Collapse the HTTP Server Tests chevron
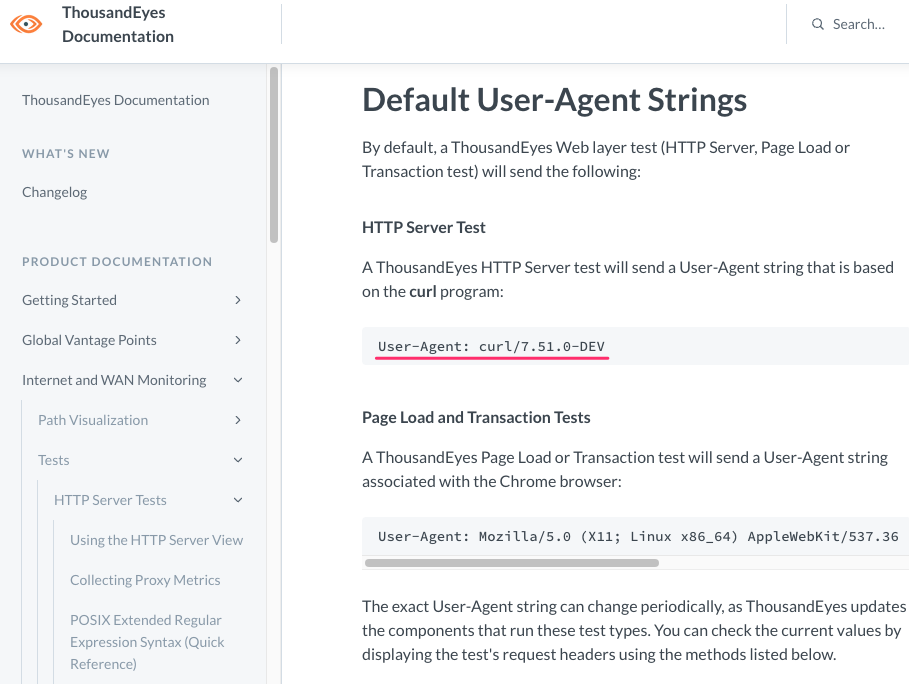Screen dimensions: 909x684 238,500
